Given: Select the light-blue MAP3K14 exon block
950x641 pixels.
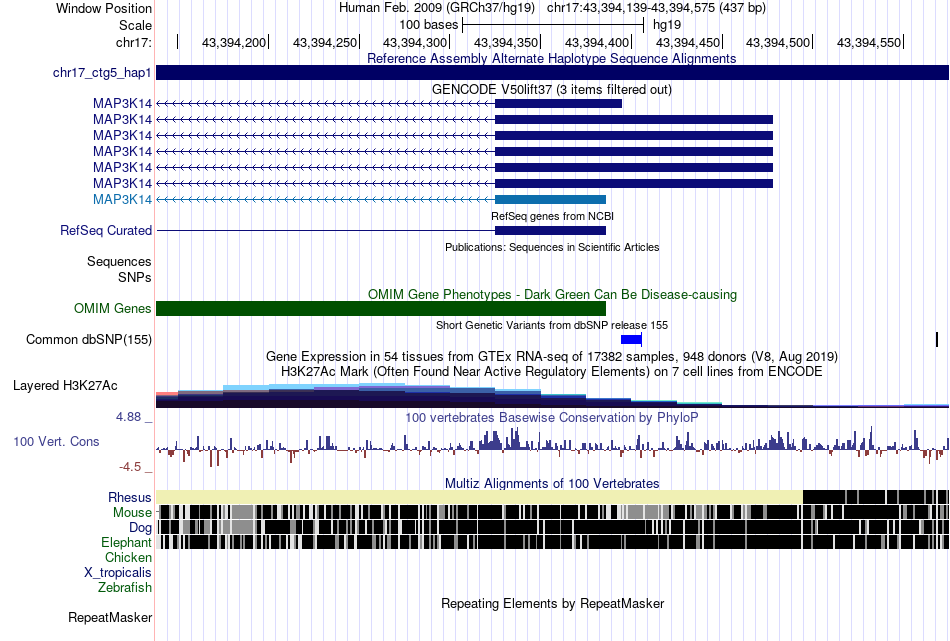Looking at the screenshot, I should pos(550,199).
